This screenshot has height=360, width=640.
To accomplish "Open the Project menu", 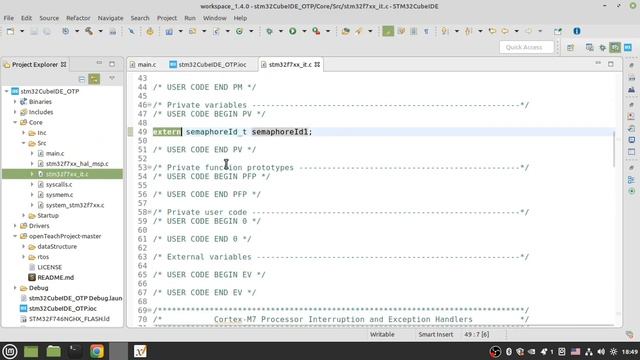I will pos(167,18).
